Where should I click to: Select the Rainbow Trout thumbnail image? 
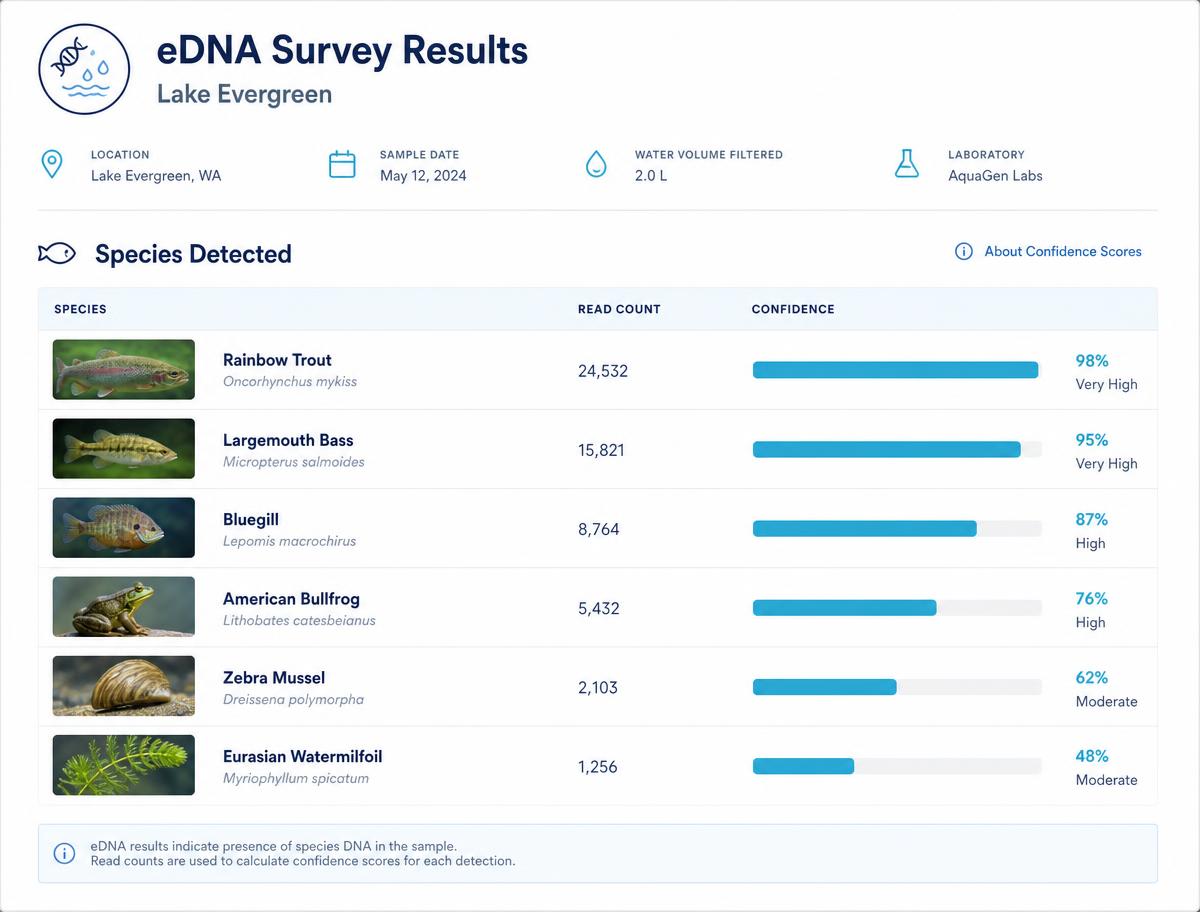124,370
